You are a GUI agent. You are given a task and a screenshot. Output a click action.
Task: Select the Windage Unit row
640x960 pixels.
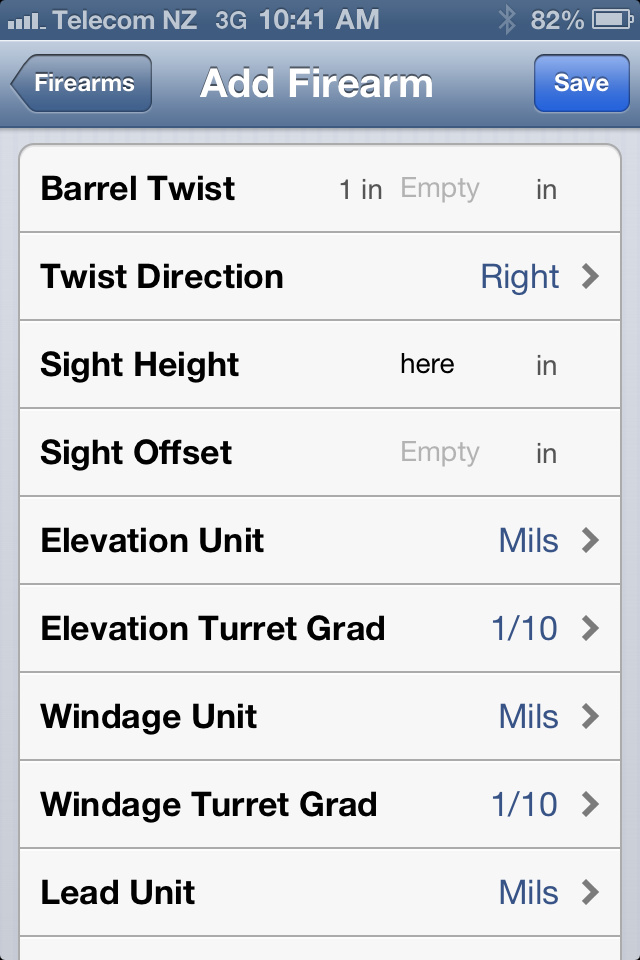pos(320,716)
